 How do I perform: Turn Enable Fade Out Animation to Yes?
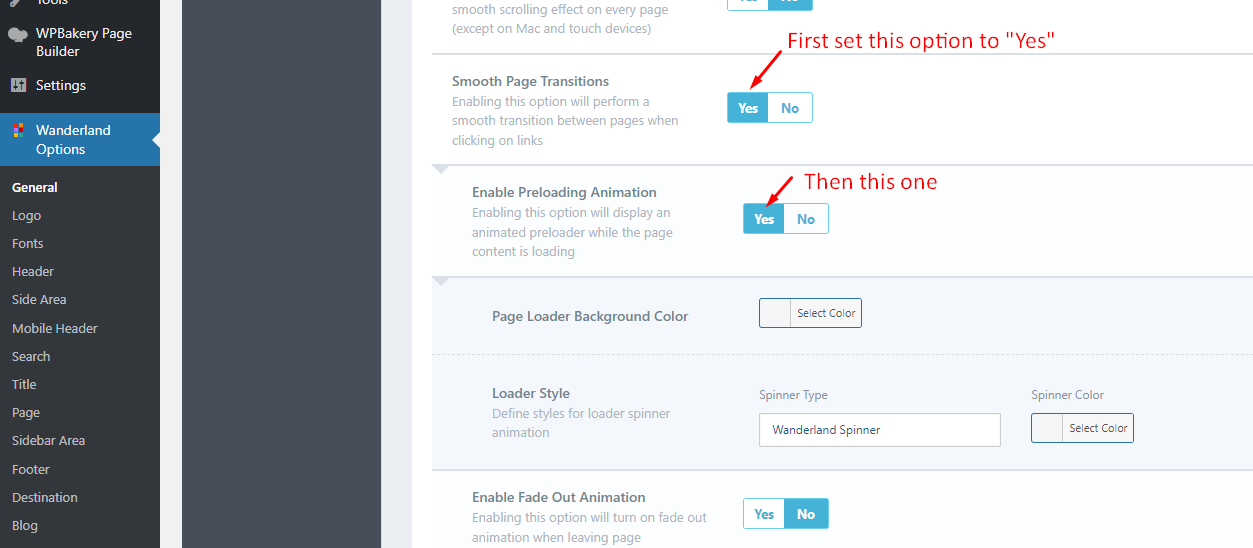tap(764, 514)
